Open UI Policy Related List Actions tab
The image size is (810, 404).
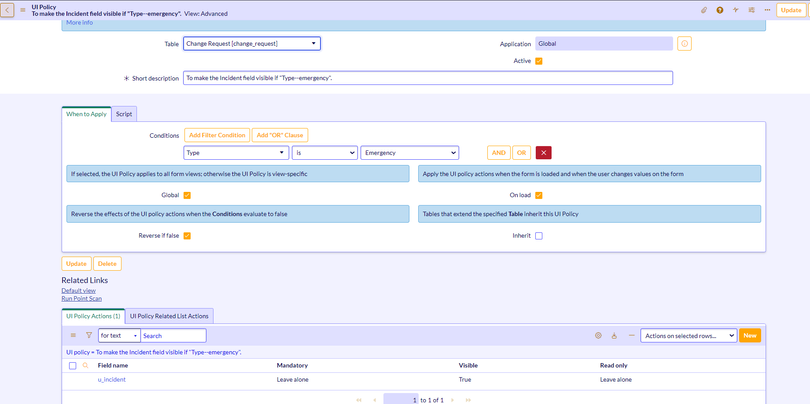[x=169, y=316]
